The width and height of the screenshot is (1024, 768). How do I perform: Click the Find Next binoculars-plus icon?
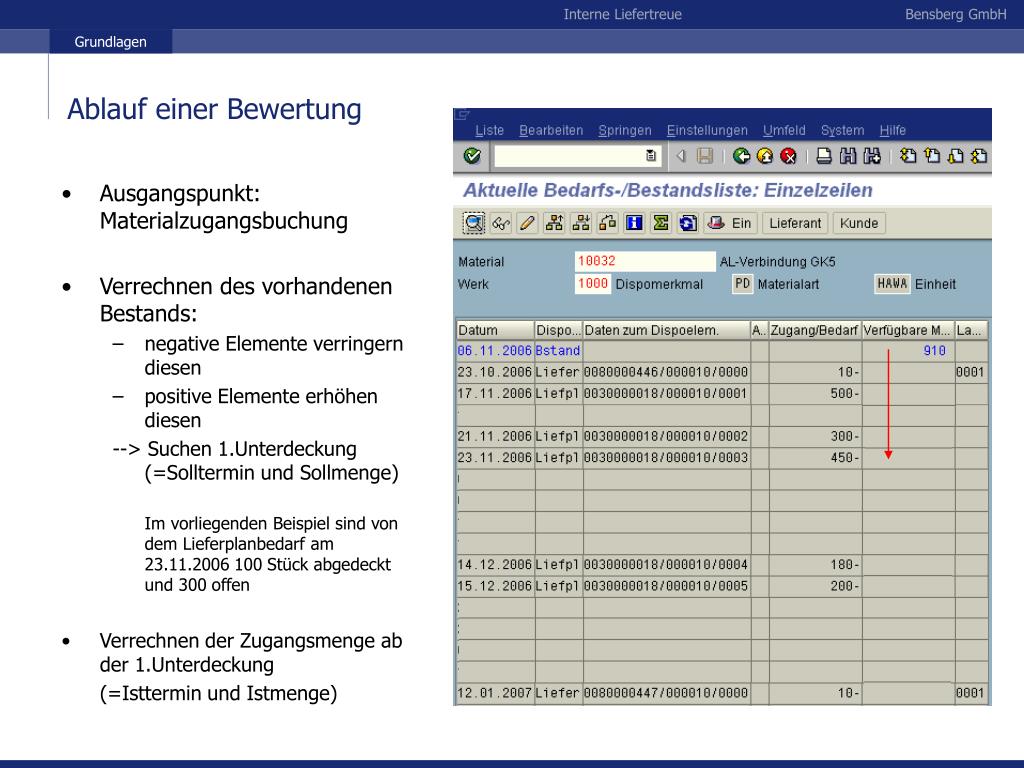point(872,156)
